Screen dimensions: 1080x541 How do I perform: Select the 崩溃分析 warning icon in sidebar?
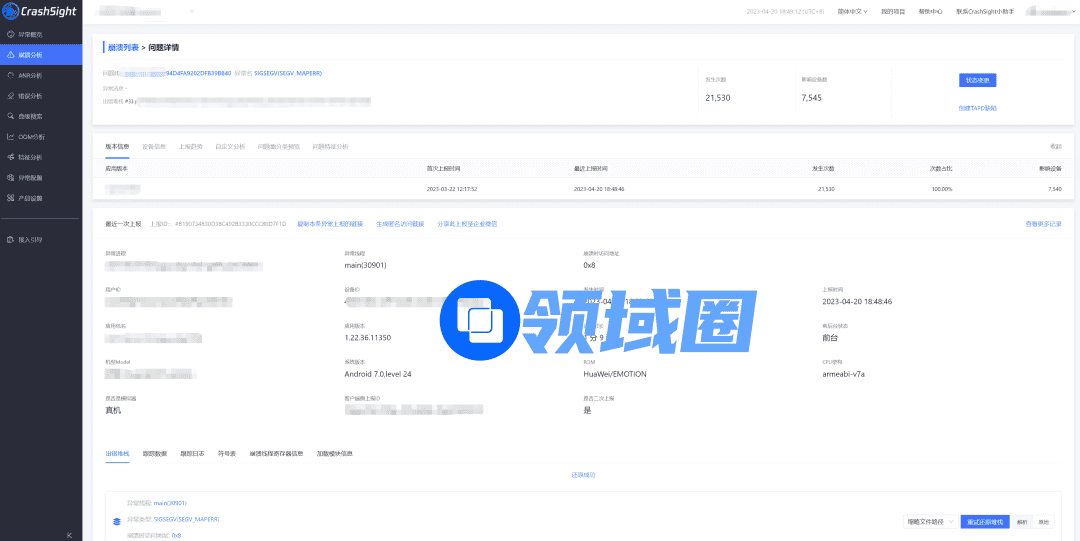point(10,54)
